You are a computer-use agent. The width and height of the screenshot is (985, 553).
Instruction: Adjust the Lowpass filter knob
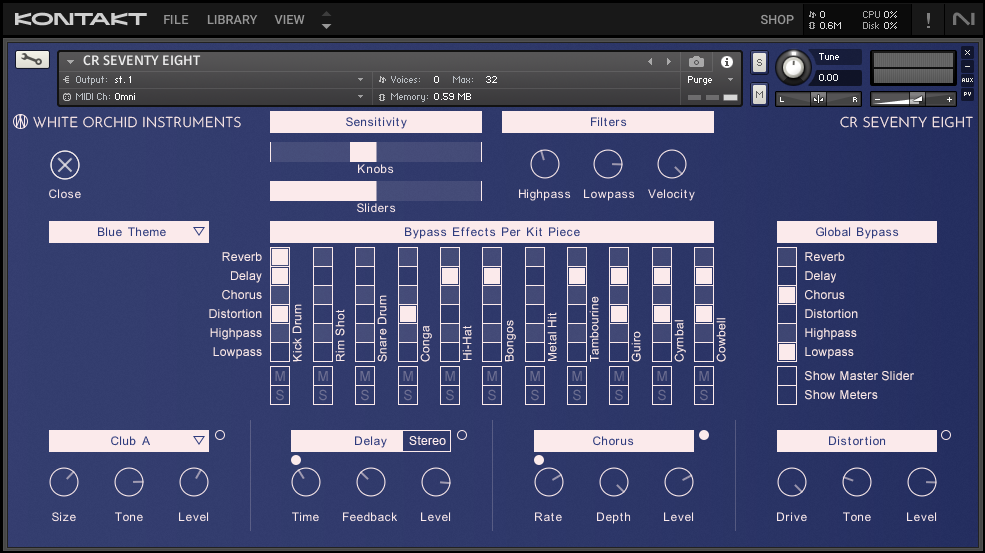click(608, 165)
